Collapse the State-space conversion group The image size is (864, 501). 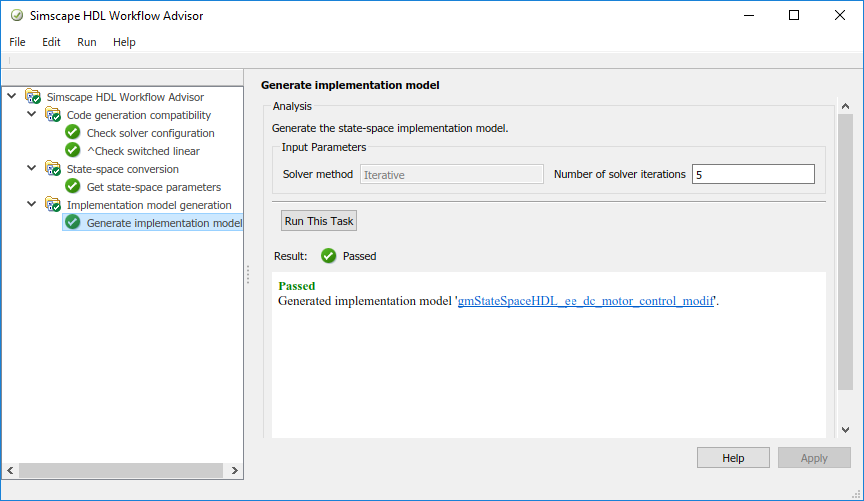point(32,169)
